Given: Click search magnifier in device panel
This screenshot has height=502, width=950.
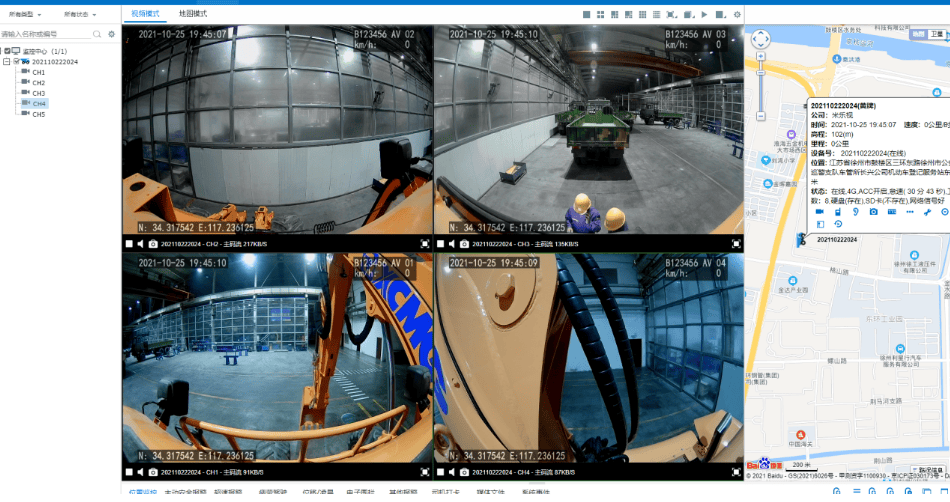Looking at the screenshot, I should [x=97, y=34].
